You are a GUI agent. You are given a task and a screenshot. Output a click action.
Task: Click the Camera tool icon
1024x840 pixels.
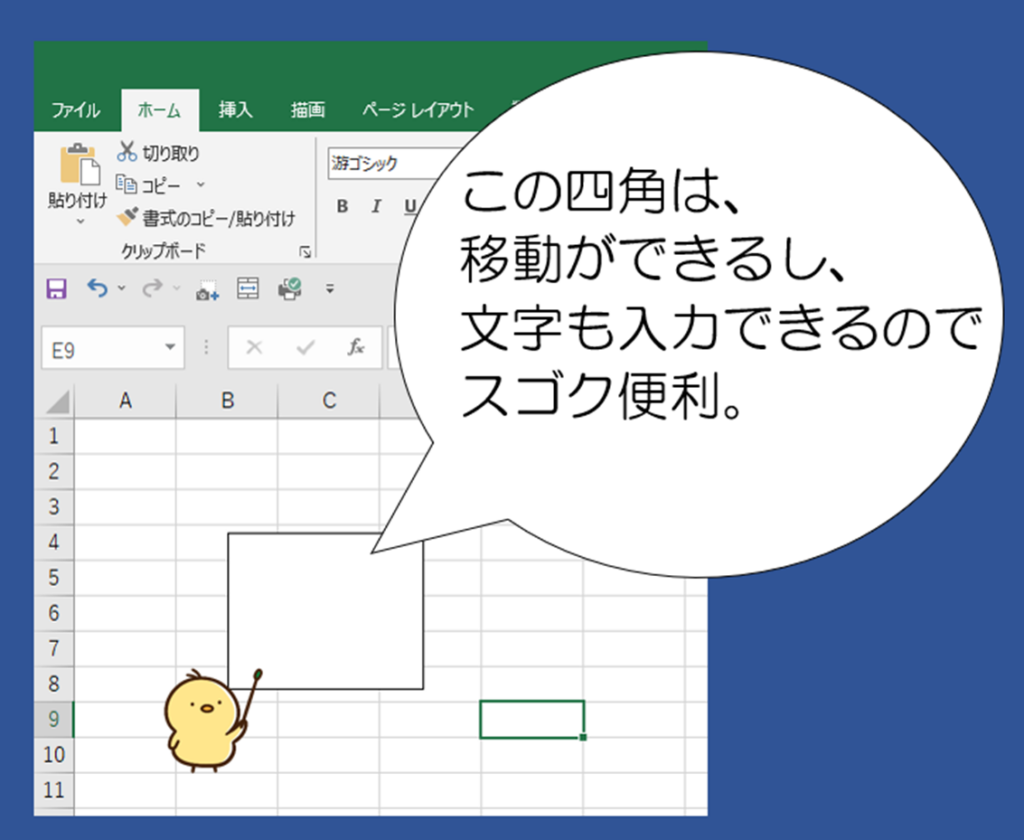coord(207,290)
